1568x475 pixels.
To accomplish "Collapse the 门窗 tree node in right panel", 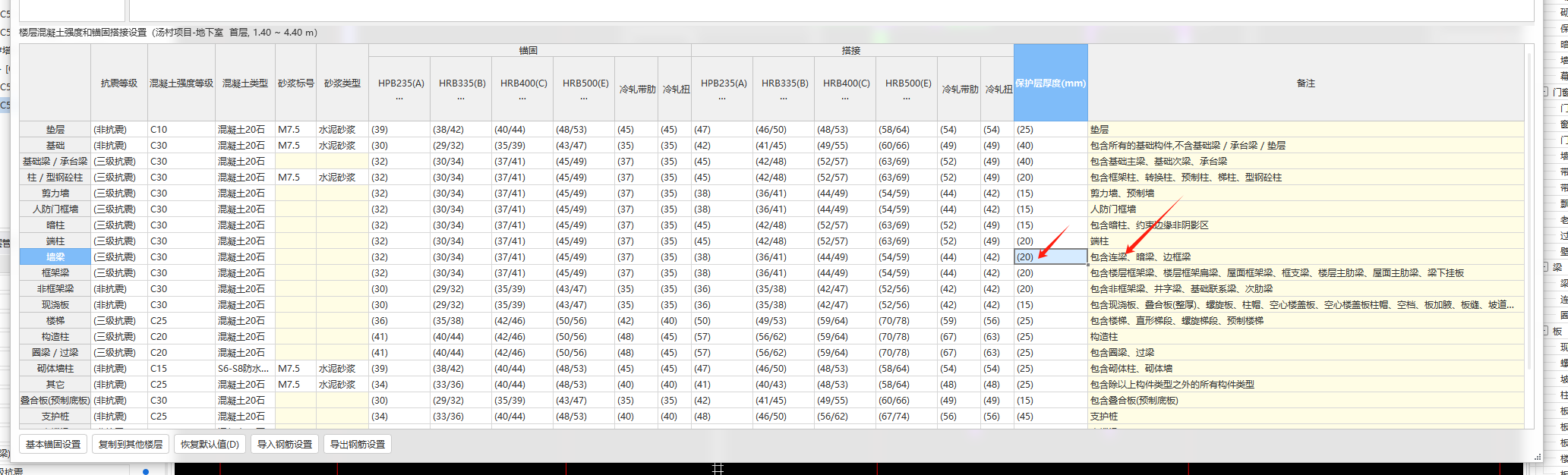I will point(1546,92).
